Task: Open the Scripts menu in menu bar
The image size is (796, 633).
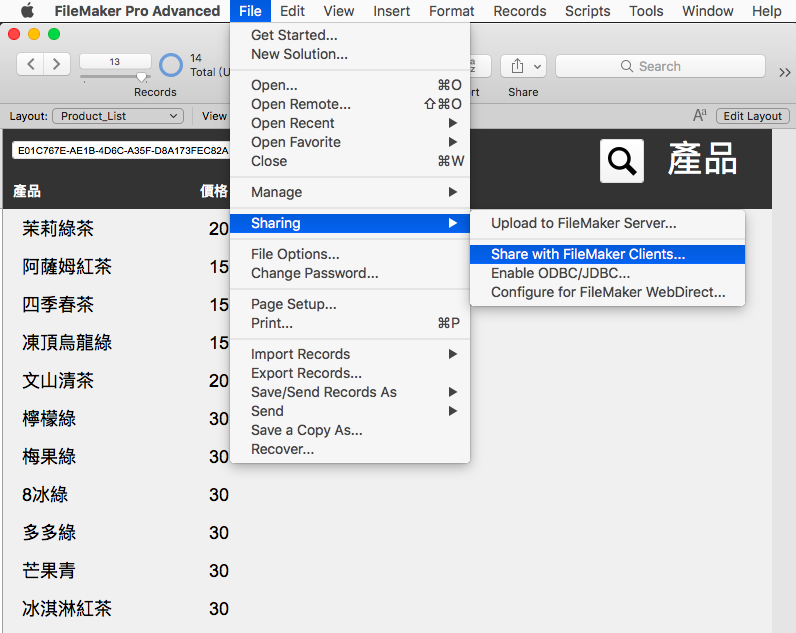Action: 587,11
